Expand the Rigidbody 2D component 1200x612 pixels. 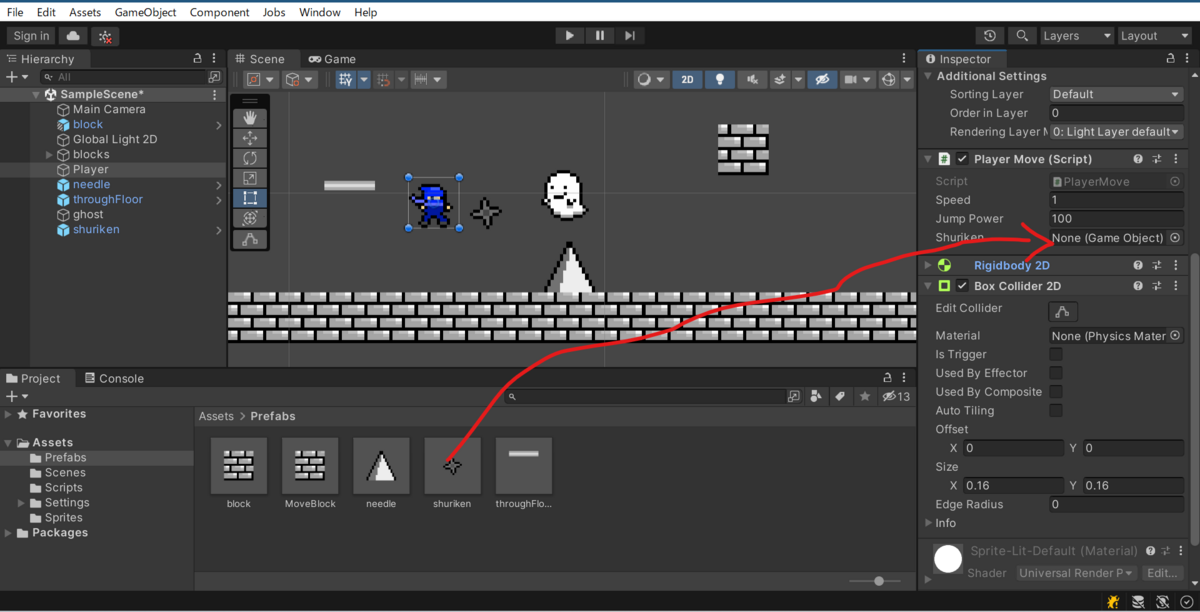(928, 265)
